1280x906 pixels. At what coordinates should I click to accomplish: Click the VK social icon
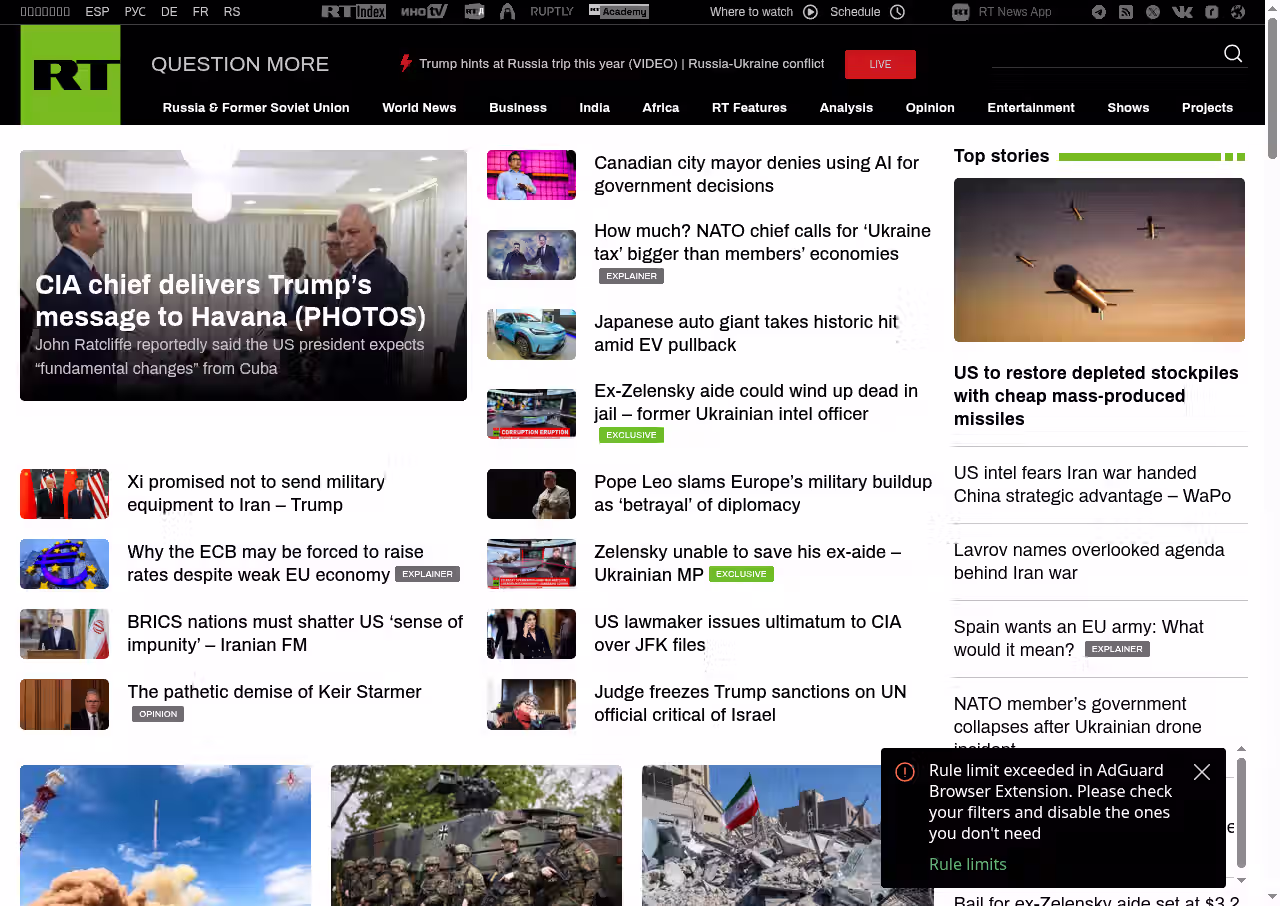1182,12
